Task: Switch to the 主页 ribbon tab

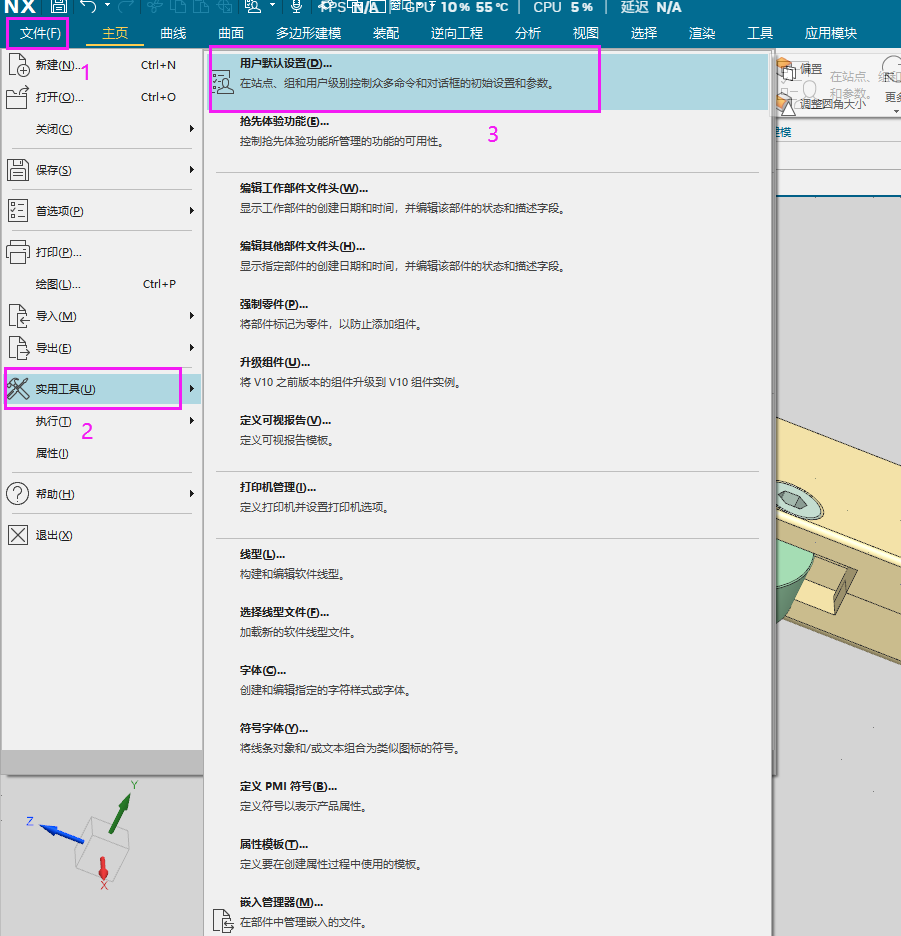Action: click(115, 33)
